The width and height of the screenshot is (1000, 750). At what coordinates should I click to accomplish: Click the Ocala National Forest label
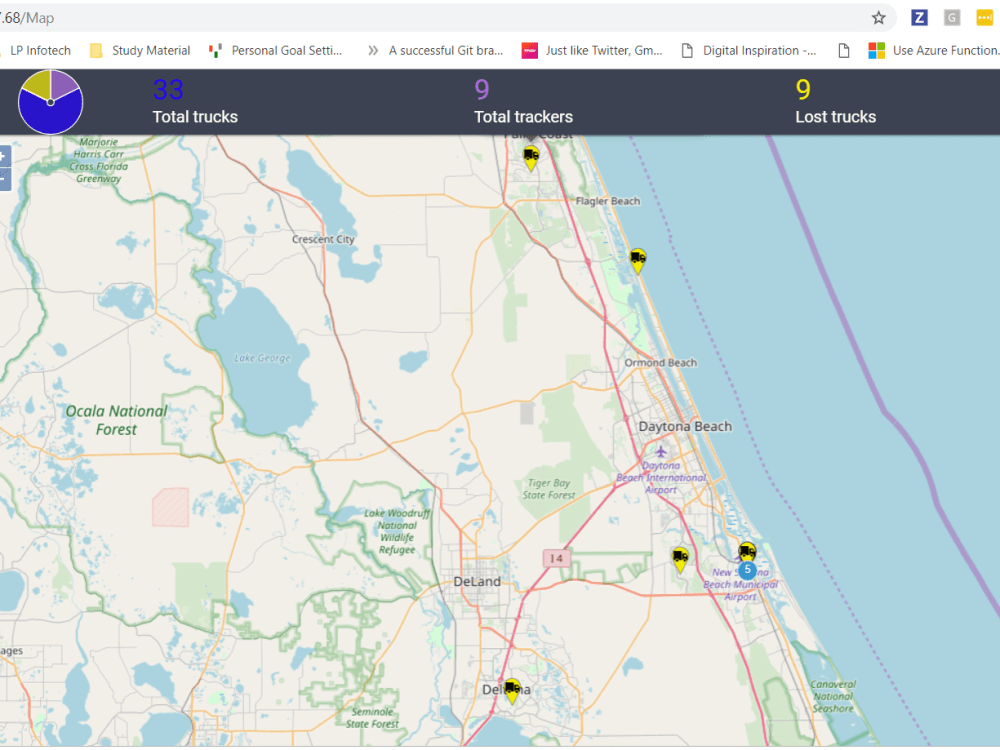117,420
